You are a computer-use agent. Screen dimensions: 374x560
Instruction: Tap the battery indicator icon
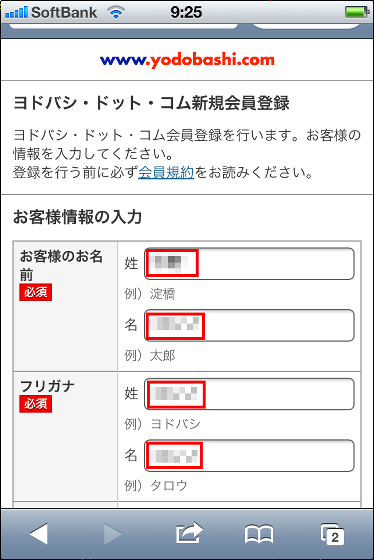pyautogui.click(x=357, y=12)
